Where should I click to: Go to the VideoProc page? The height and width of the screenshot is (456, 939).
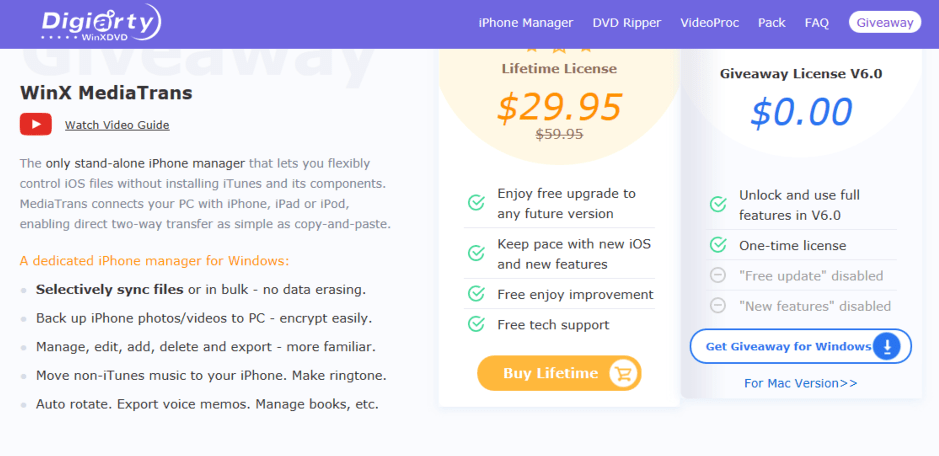[x=710, y=23]
